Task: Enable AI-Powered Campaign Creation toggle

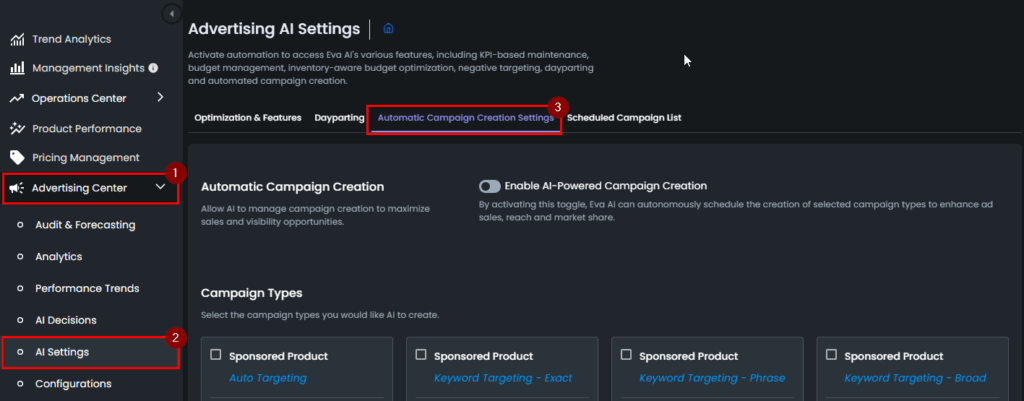Action: pos(490,186)
